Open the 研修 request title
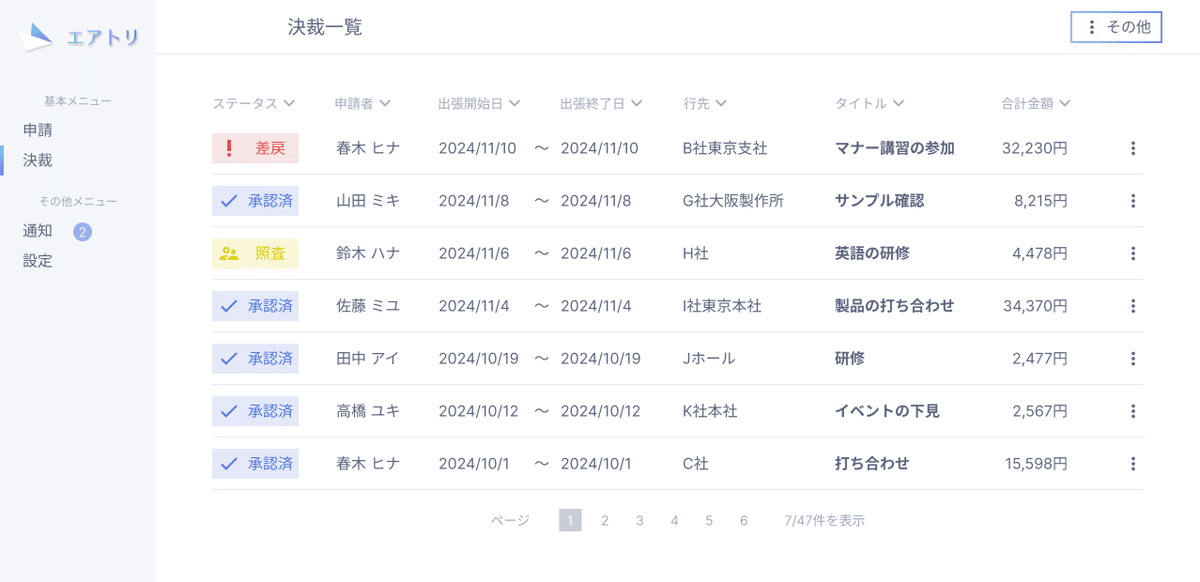The height and width of the screenshot is (582, 1200). click(x=850, y=358)
